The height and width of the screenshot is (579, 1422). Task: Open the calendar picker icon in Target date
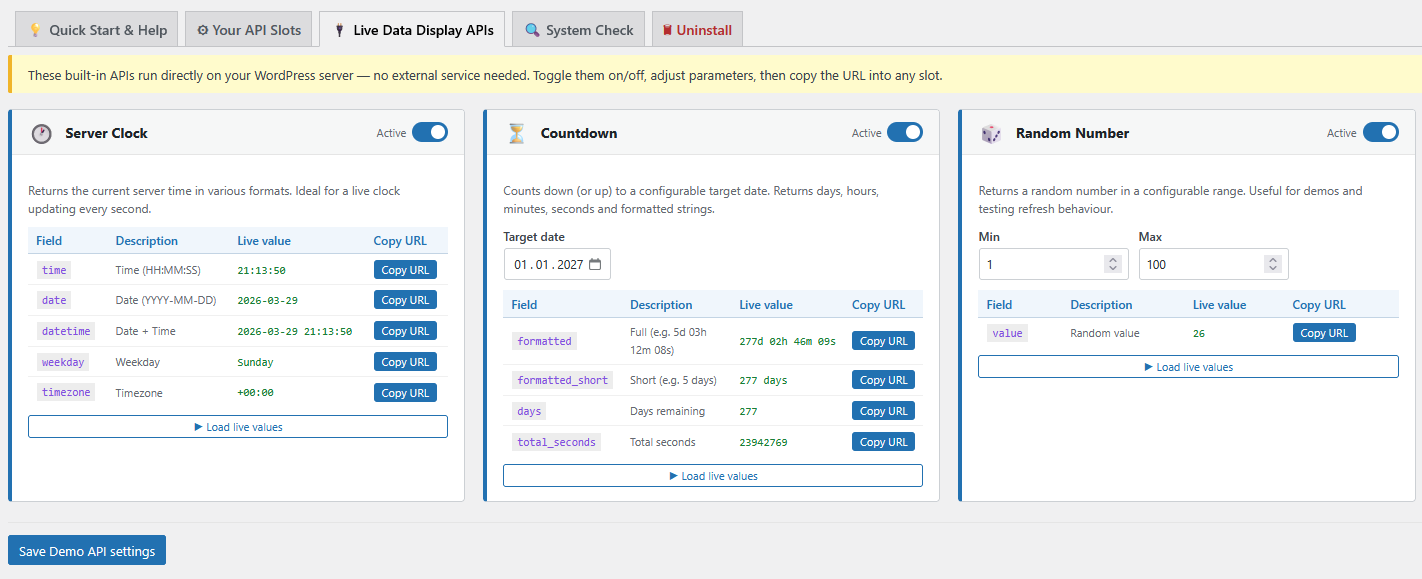(595, 265)
